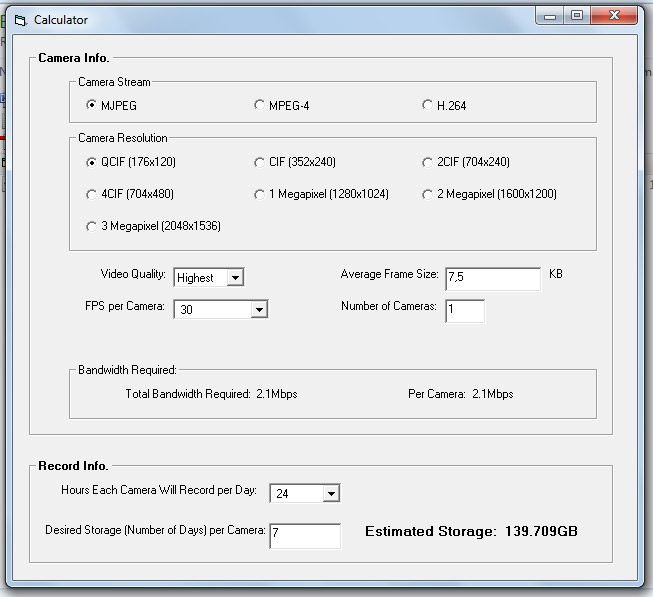Click the Per Camera 2.1Mbps text

[461, 394]
